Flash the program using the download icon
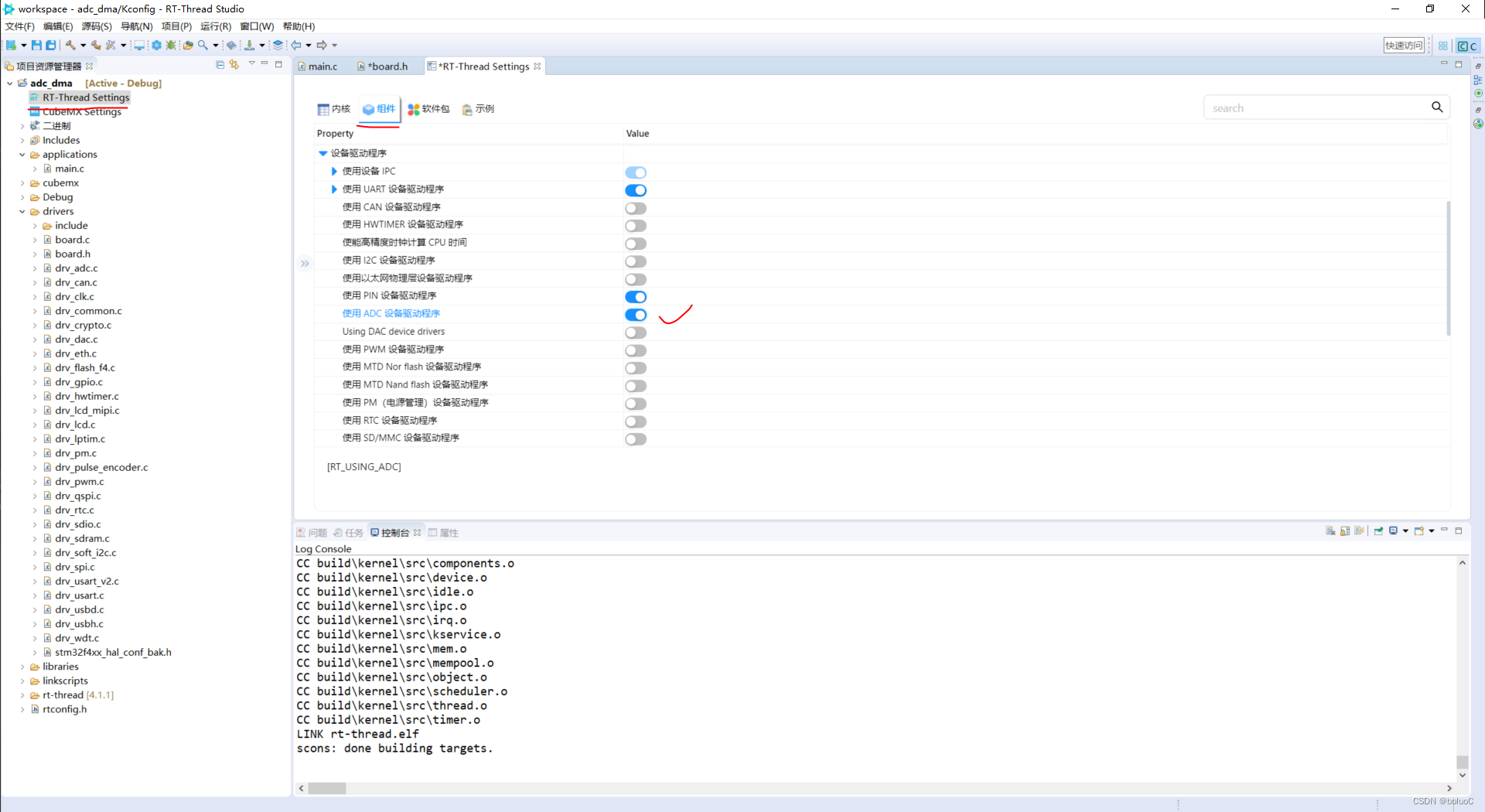The height and width of the screenshot is (812, 1485). 250,45
